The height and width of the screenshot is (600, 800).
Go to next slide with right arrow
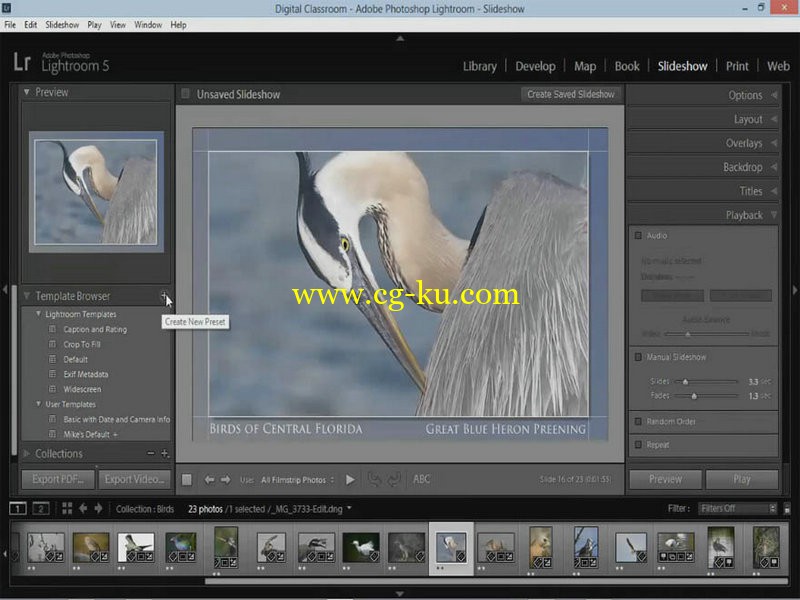(225, 480)
